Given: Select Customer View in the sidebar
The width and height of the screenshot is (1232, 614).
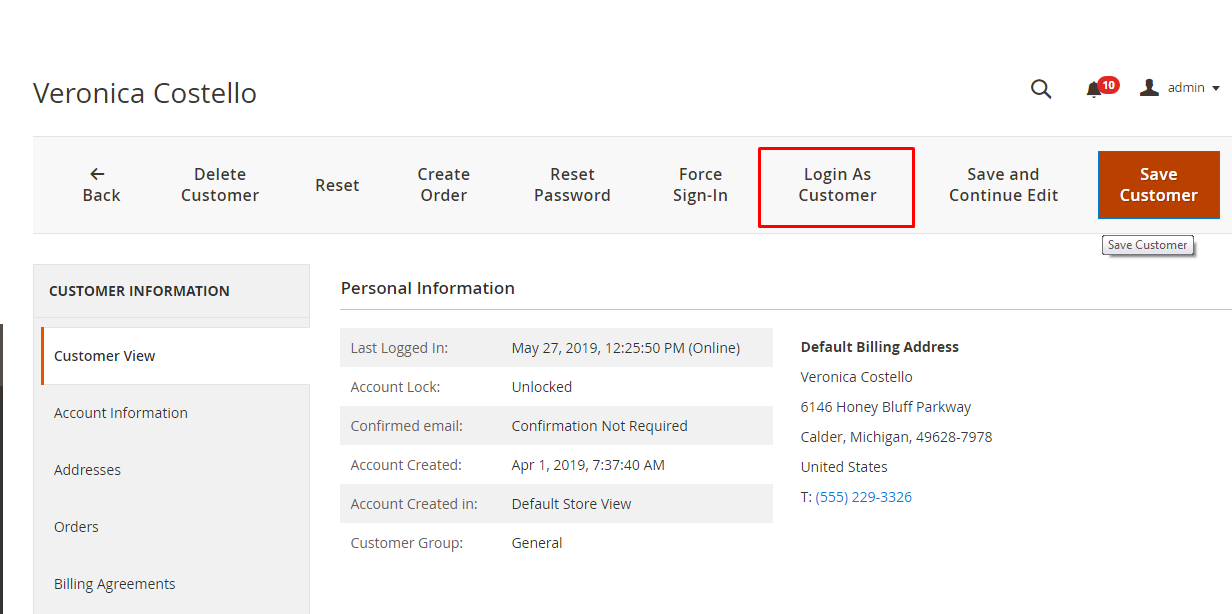Looking at the screenshot, I should coord(104,355).
